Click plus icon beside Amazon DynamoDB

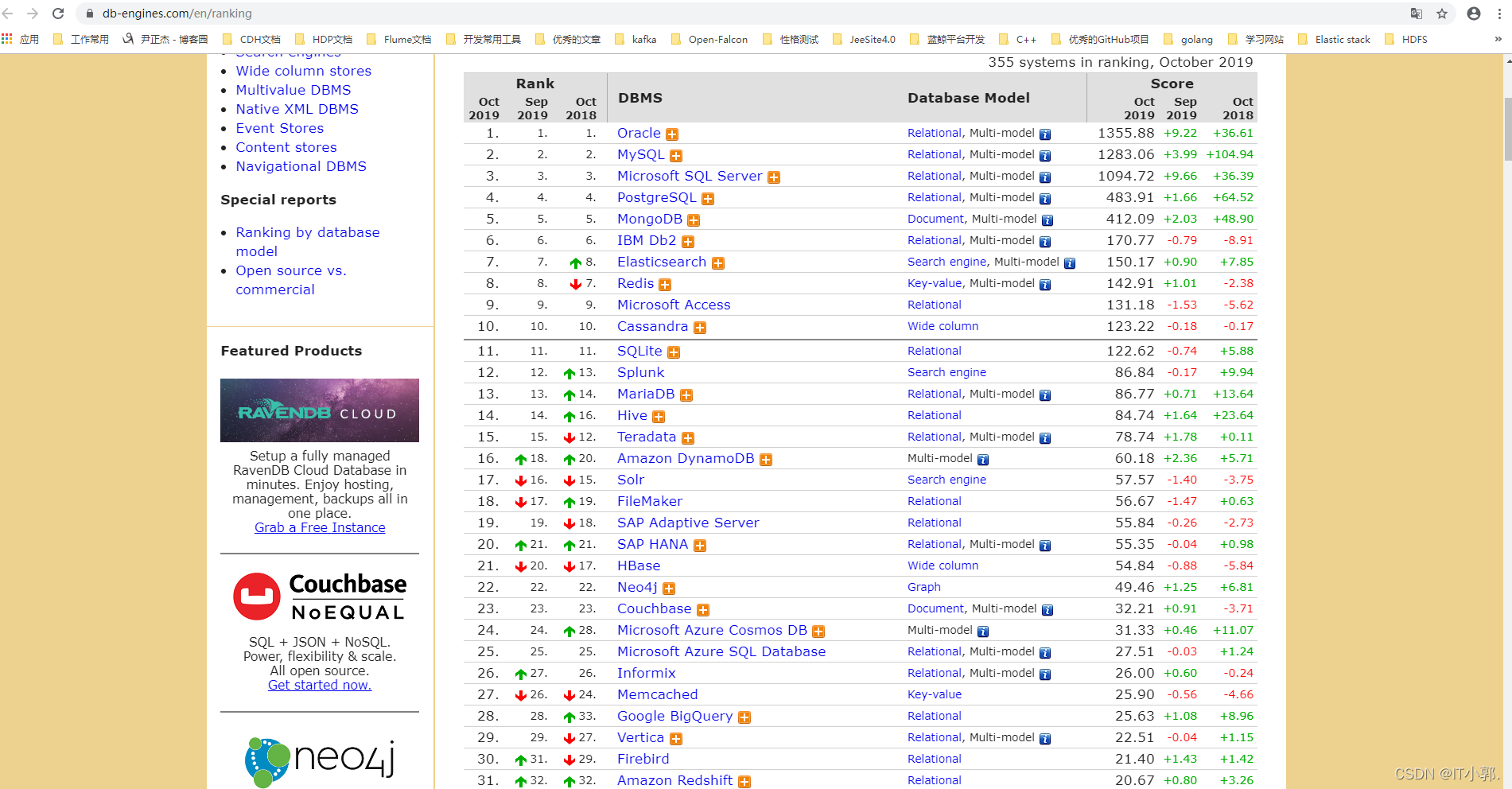766,460
